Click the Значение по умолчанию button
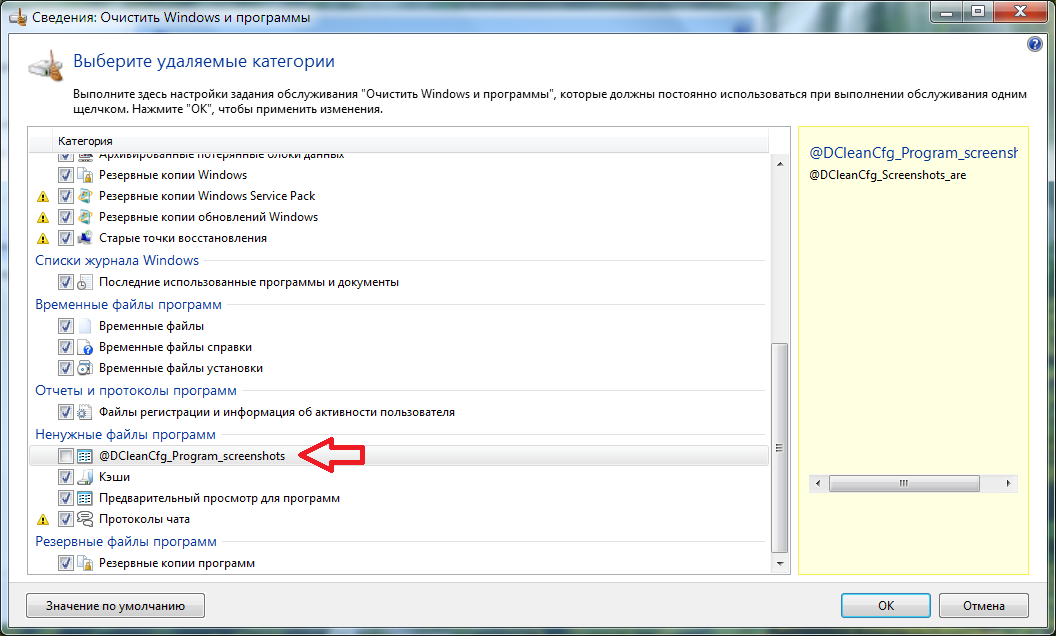 click(115, 605)
